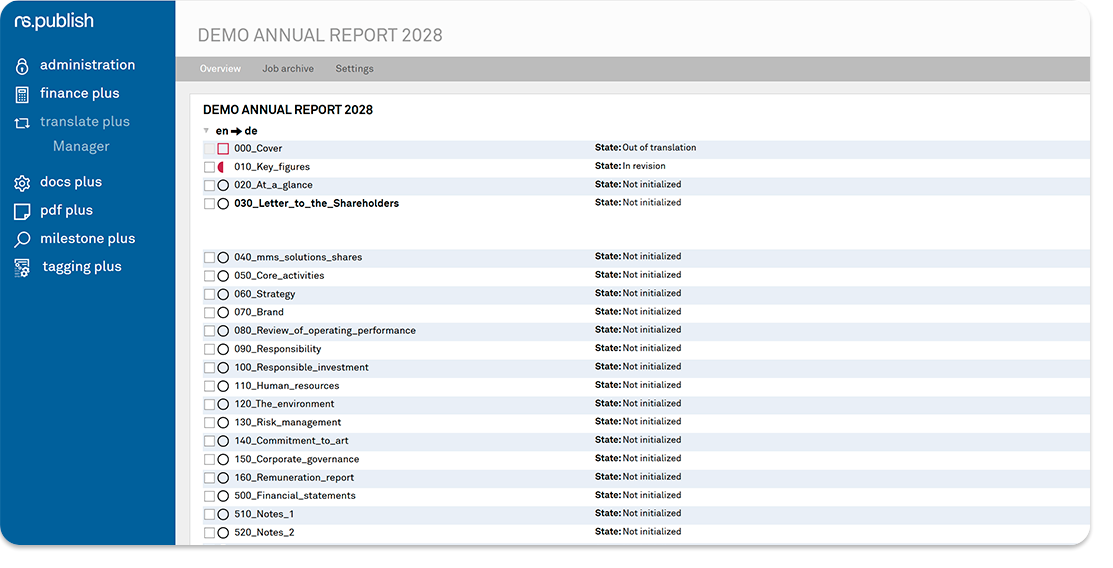Tick the checkbox for 020_At_a_glance
The height and width of the screenshot is (568, 1113).
209,186
